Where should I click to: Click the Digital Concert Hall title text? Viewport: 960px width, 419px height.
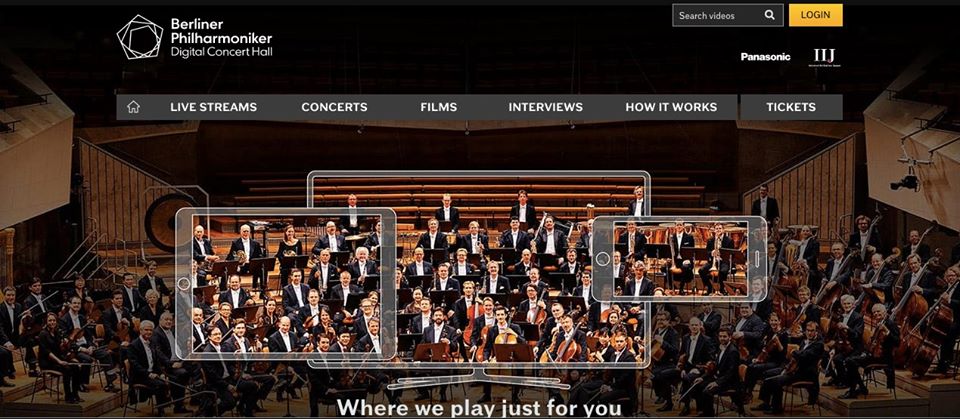tap(222, 53)
